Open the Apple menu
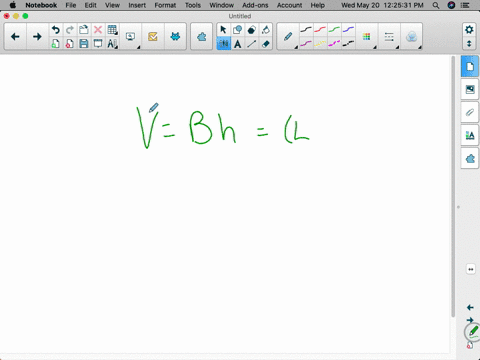The width and height of the screenshot is (480, 360). tap(13, 5)
